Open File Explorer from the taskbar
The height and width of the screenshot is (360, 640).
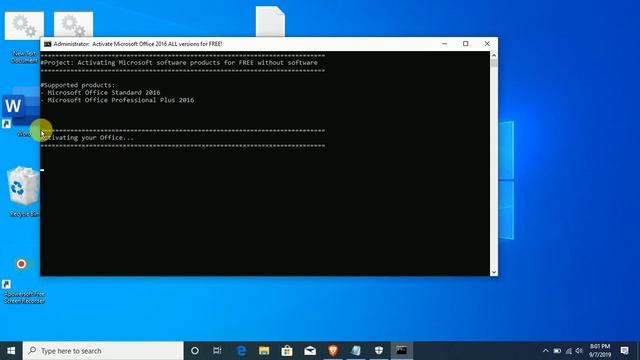[x=264, y=351]
